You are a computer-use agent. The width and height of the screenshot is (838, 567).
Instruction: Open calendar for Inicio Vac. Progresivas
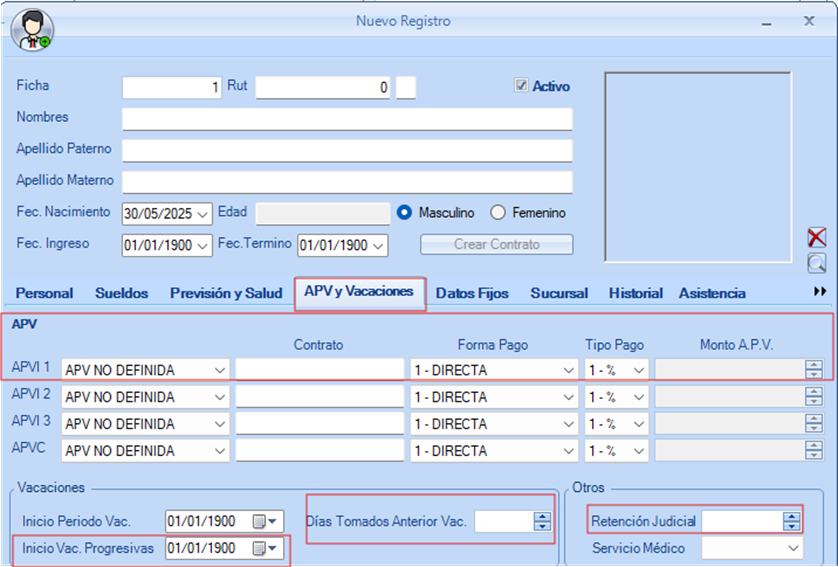click(269, 548)
